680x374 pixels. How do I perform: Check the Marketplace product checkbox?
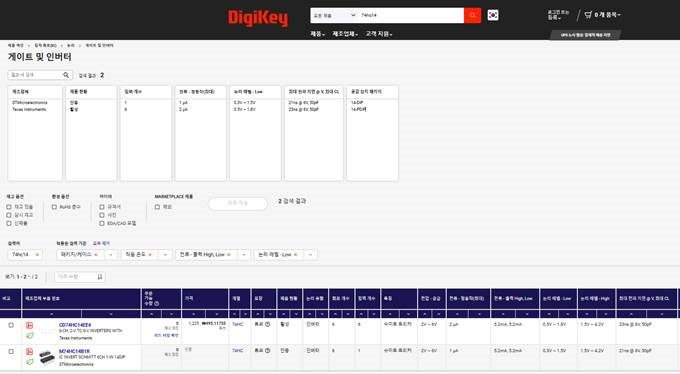point(157,207)
